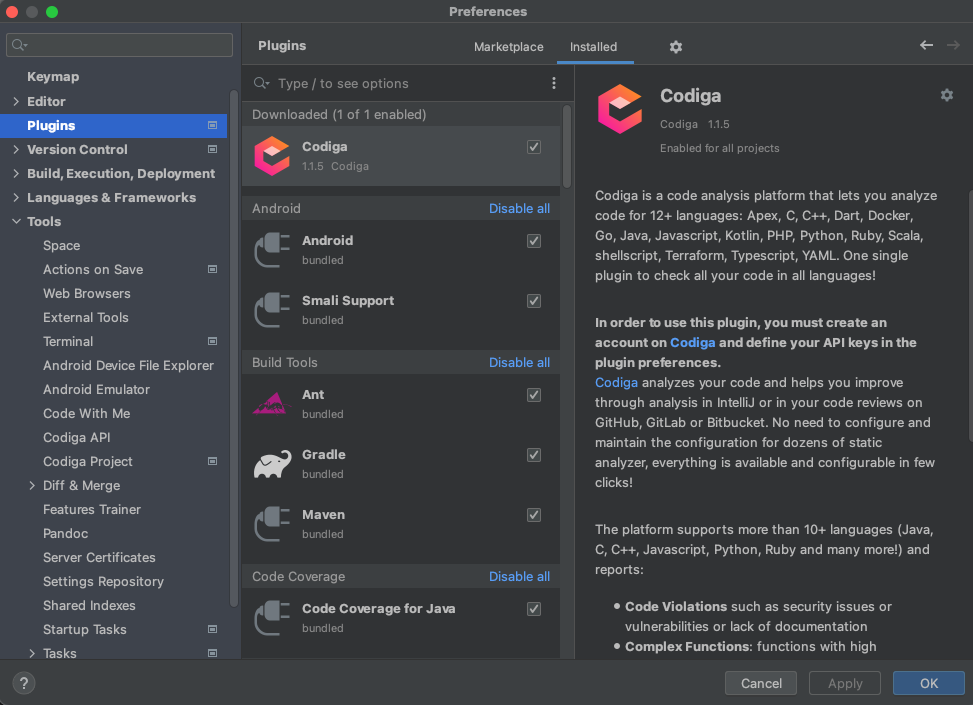Click the Codiga plugin icon in the list
The height and width of the screenshot is (705, 973).
click(271, 155)
